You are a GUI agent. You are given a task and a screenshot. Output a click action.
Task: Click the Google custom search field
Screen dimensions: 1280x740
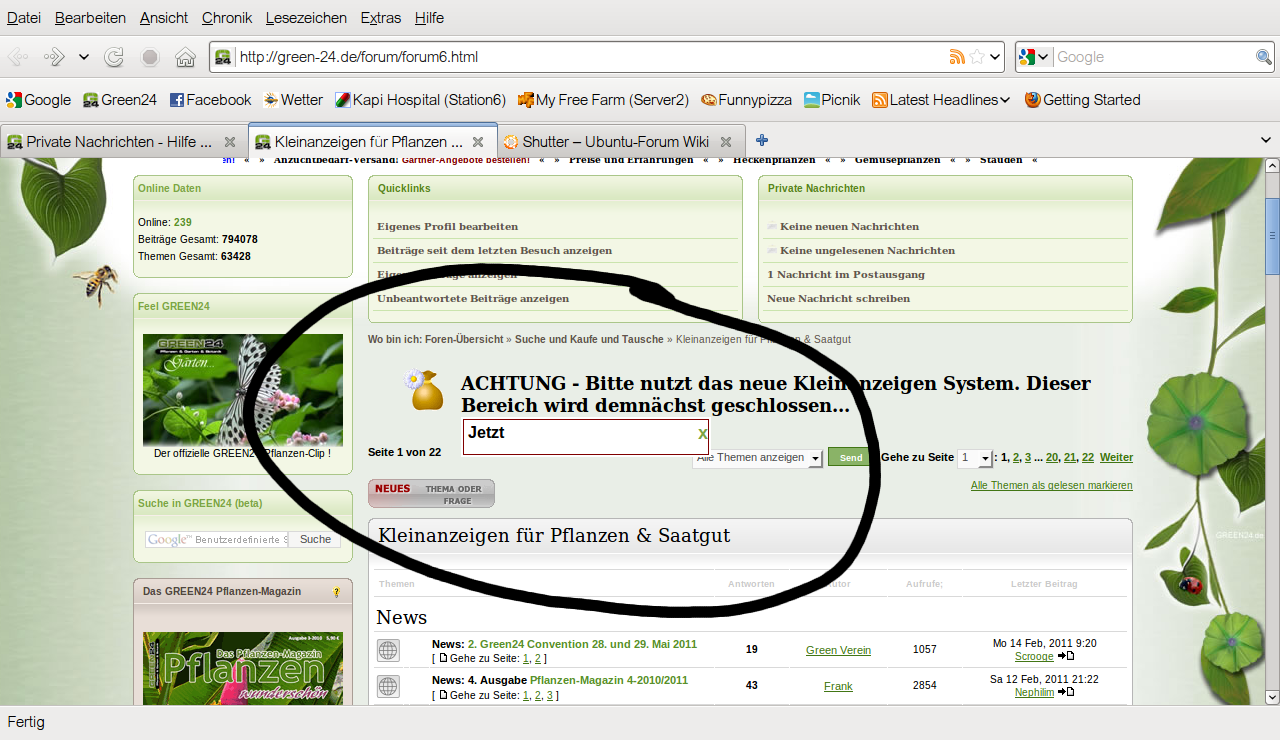coord(217,539)
